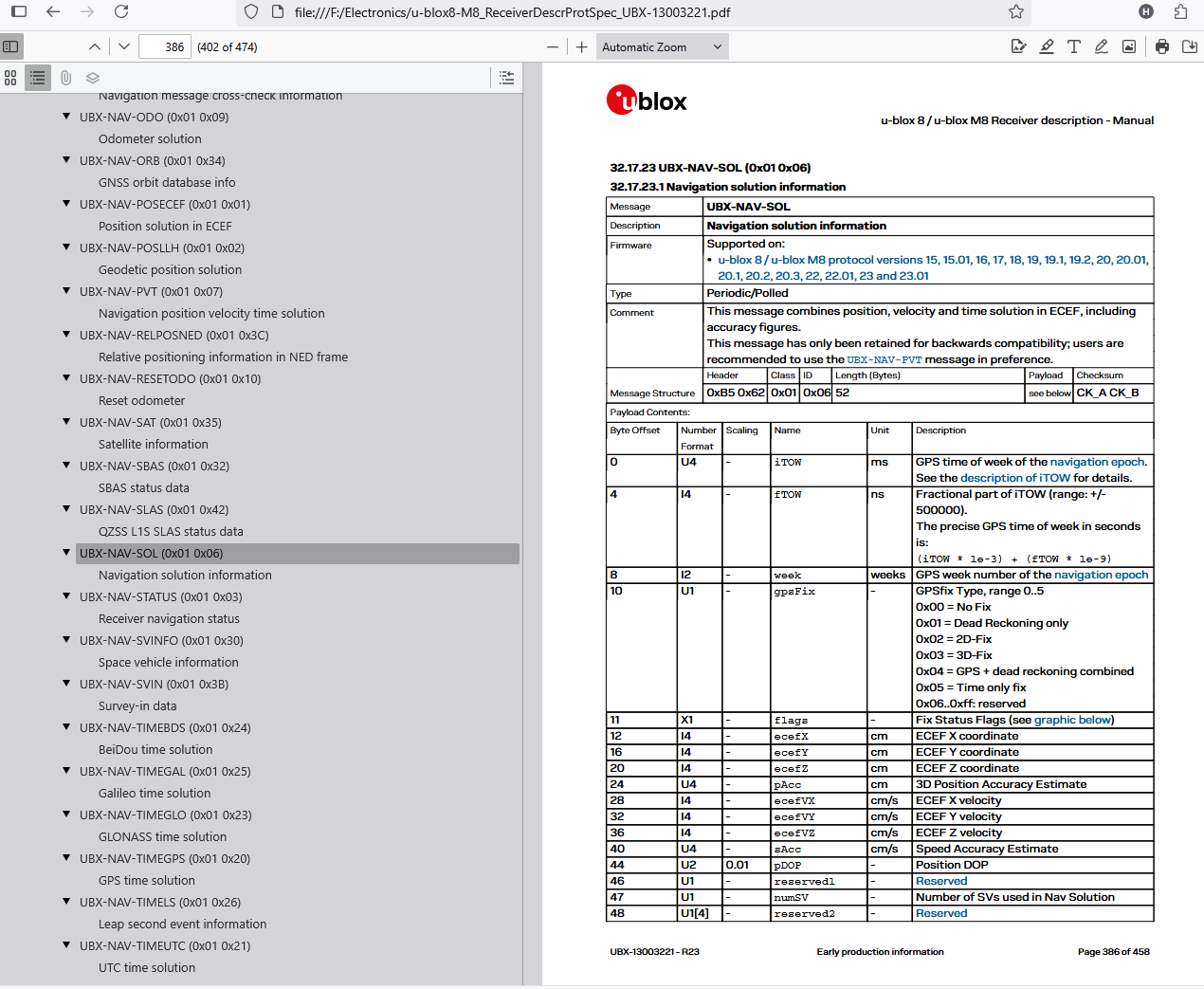This screenshot has height=989, width=1204.
Task: Follow the Reserved link in reserved2 row
Action: point(941,913)
